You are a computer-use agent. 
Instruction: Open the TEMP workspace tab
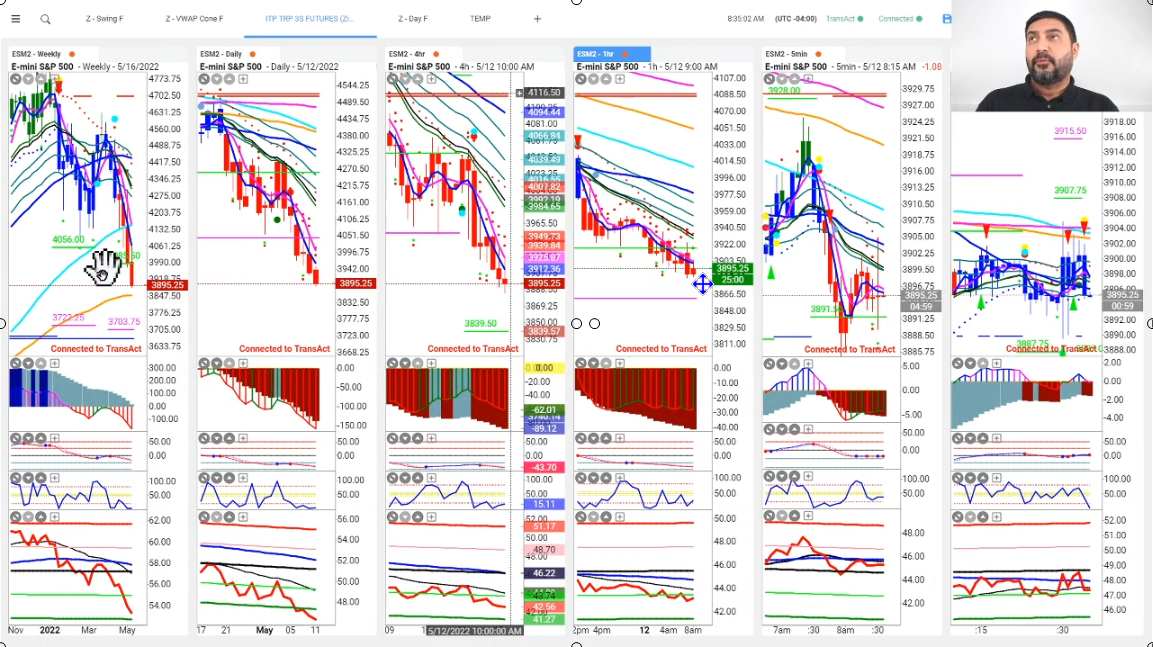480,19
